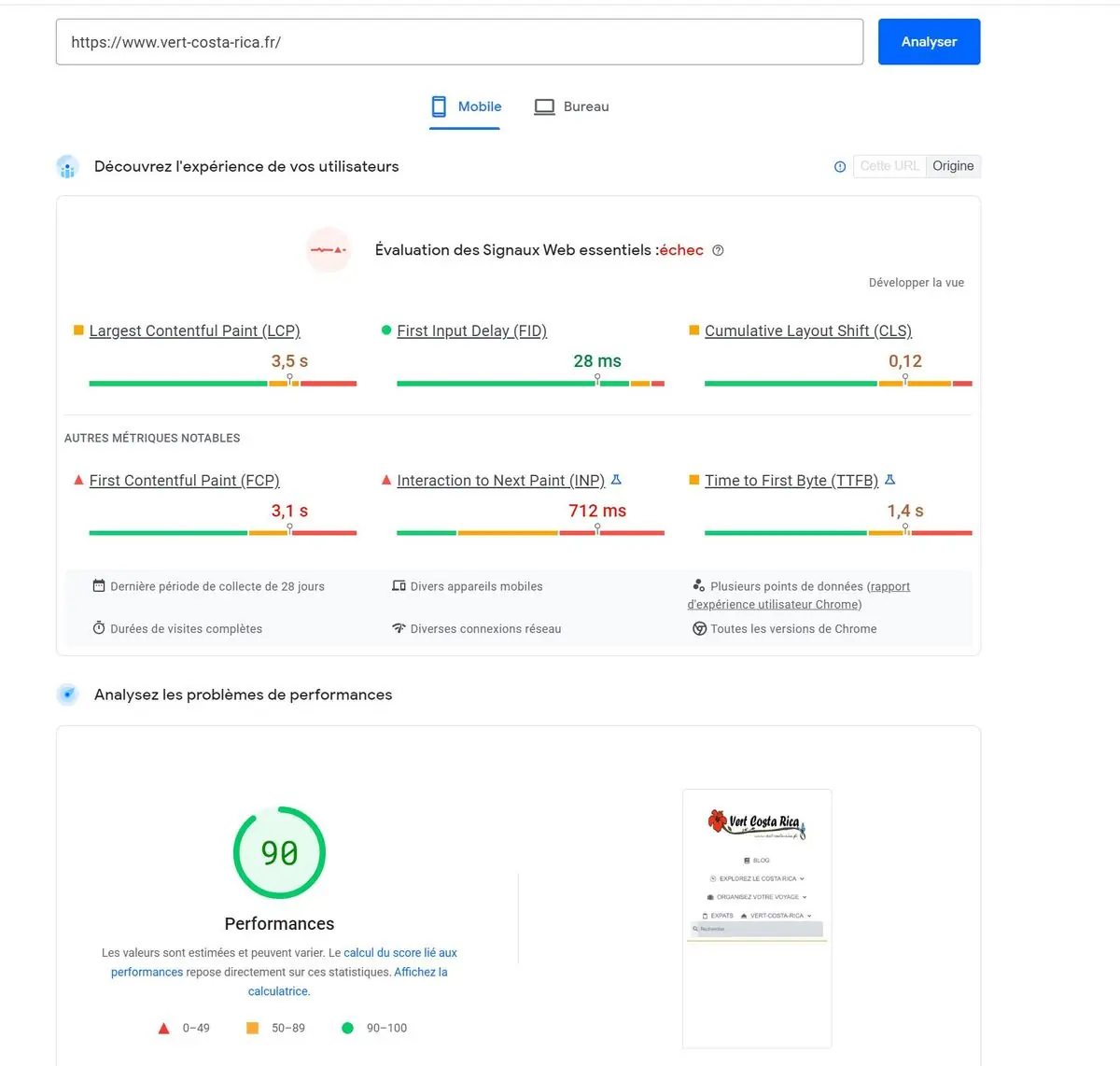Image resolution: width=1120 pixels, height=1066 pixels.
Task: Click the Vert Costa Rica page screenshot thumbnail
Action: tap(757, 919)
